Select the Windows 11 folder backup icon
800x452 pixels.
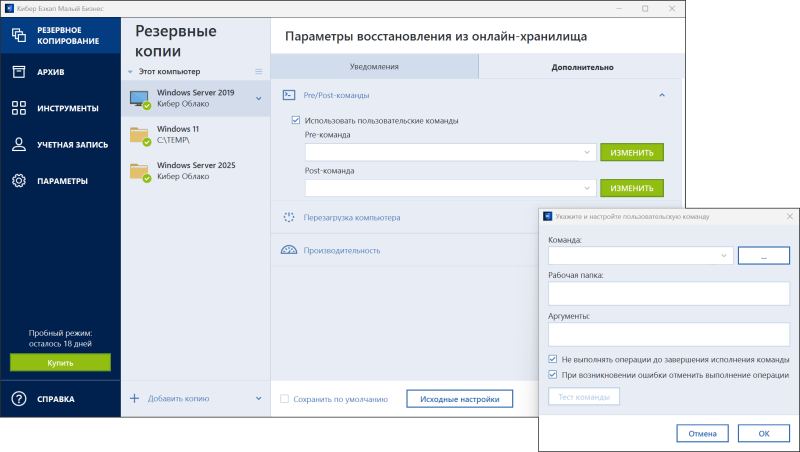(x=139, y=135)
